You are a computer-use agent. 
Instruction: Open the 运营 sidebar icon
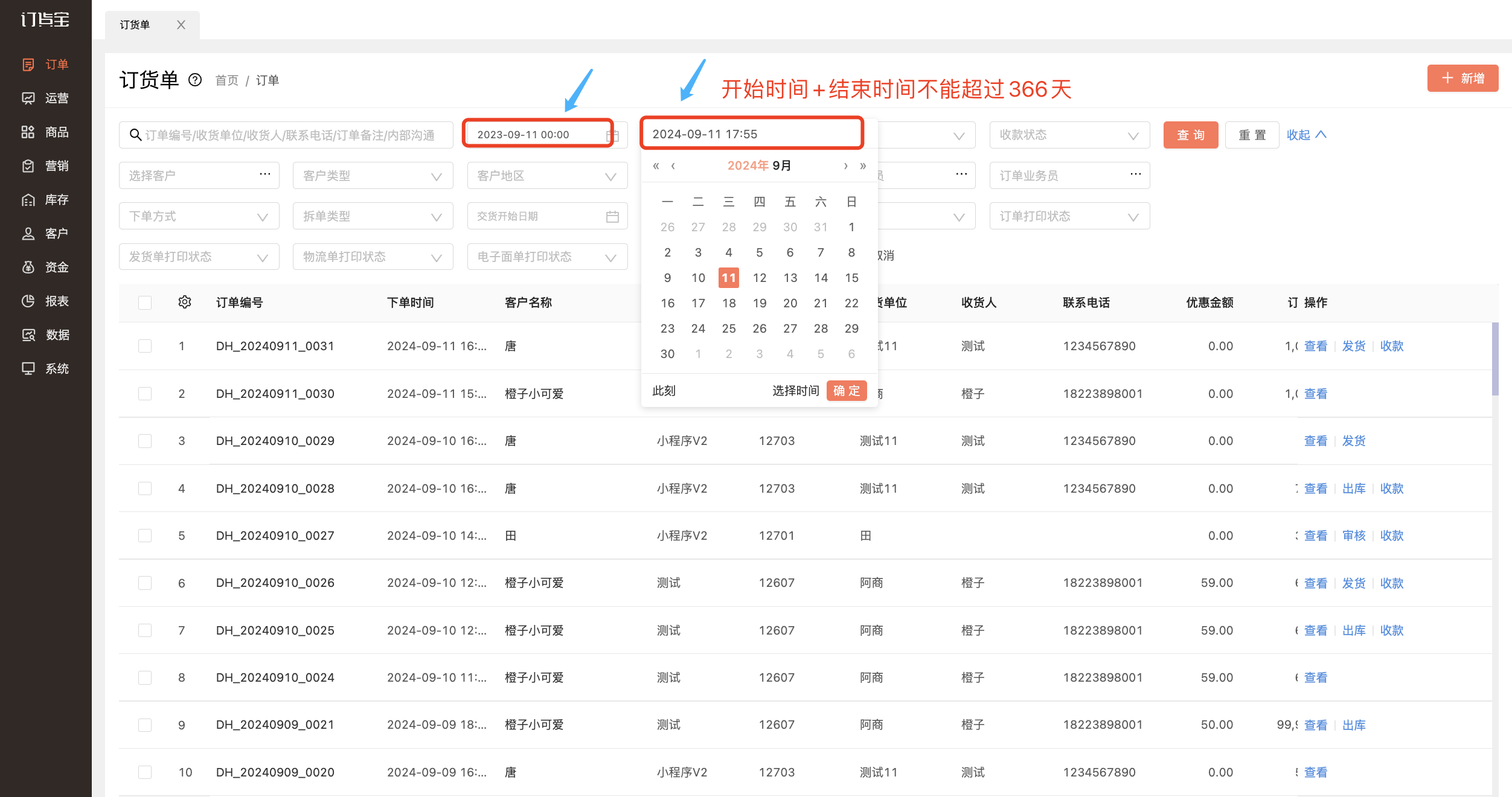click(28, 98)
